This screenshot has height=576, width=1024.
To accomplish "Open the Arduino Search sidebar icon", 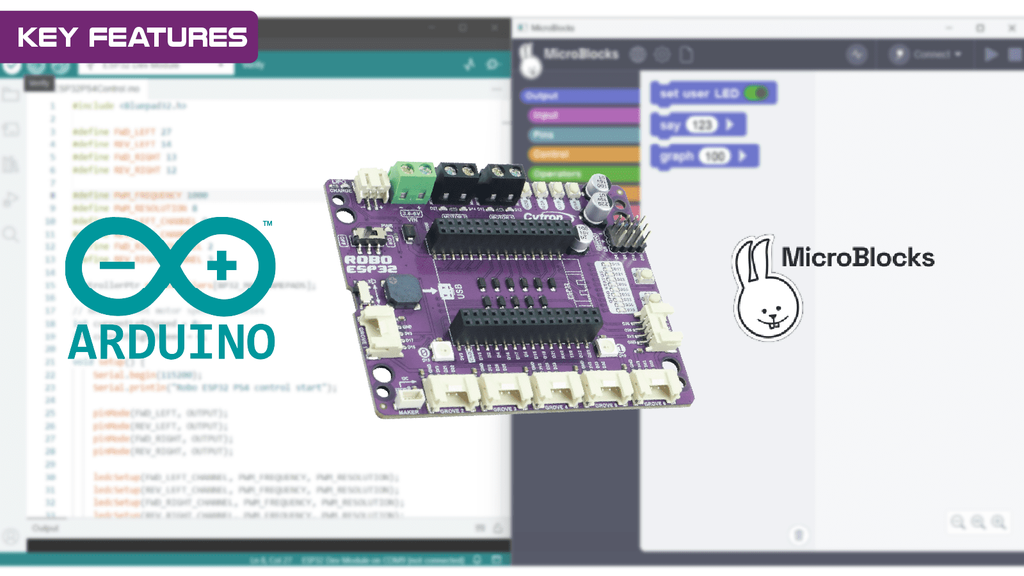I will click(11, 234).
